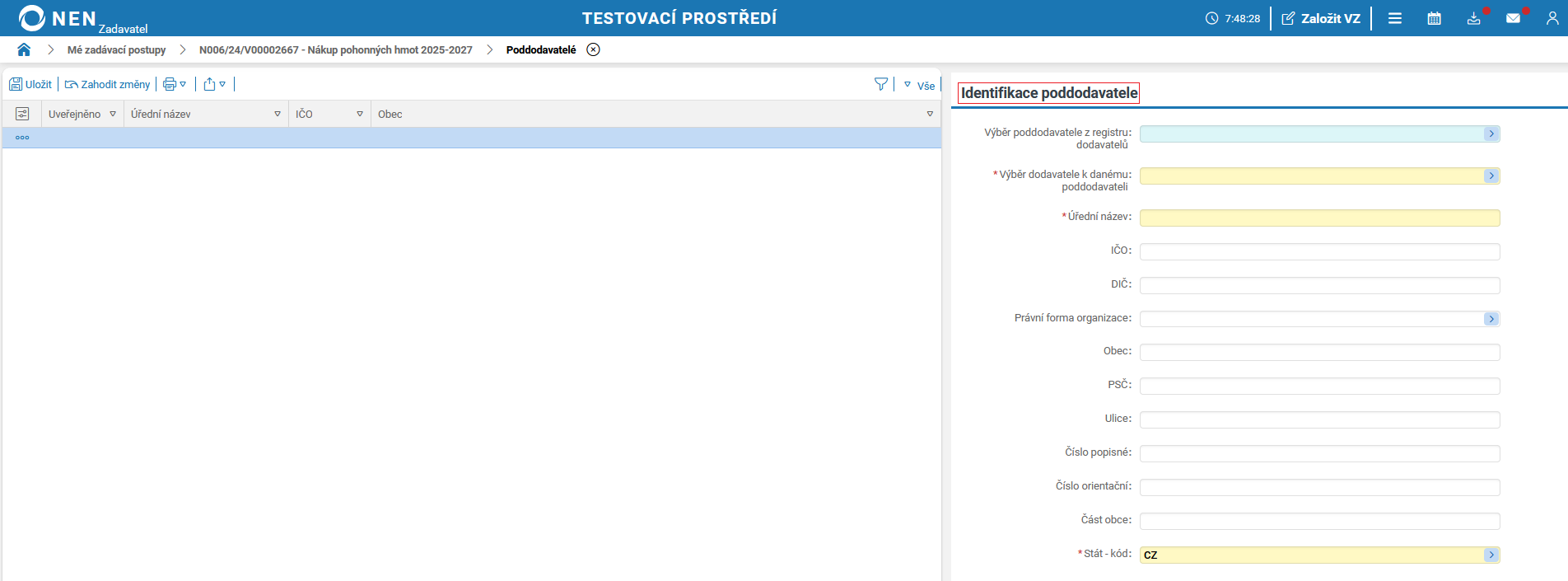The width and height of the screenshot is (1568, 581).
Task: Open Stát - kód selector arrow
Action: pyautogui.click(x=1491, y=555)
